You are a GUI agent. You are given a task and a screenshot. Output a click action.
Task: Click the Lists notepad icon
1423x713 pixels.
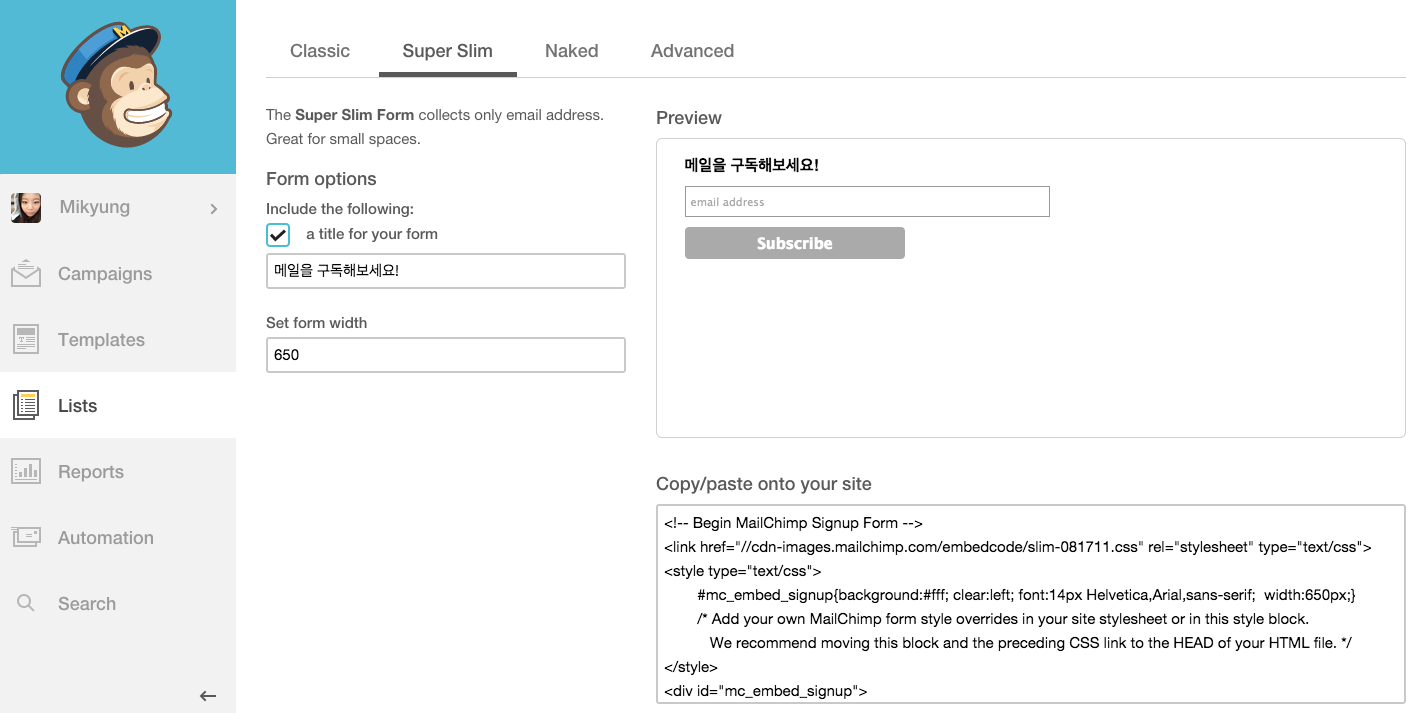pos(26,406)
